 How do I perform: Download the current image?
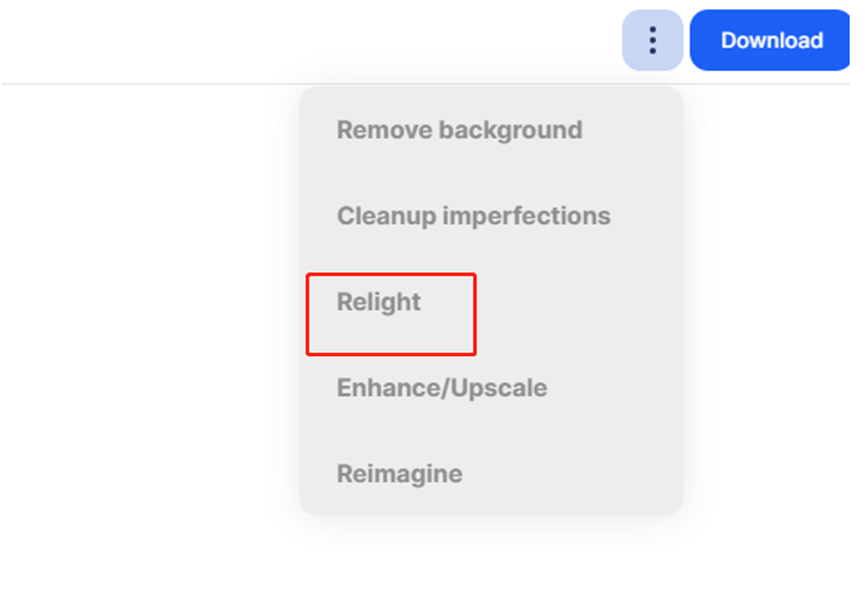click(x=770, y=40)
